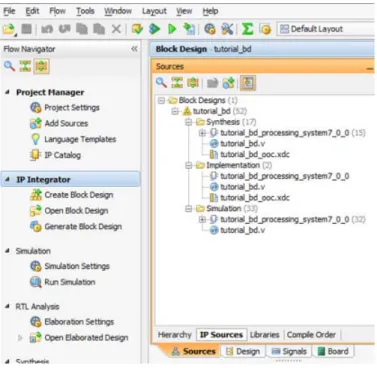The width and height of the screenshot is (377, 368).
Task: Select the Signals bottom tab
Action: click(x=289, y=351)
